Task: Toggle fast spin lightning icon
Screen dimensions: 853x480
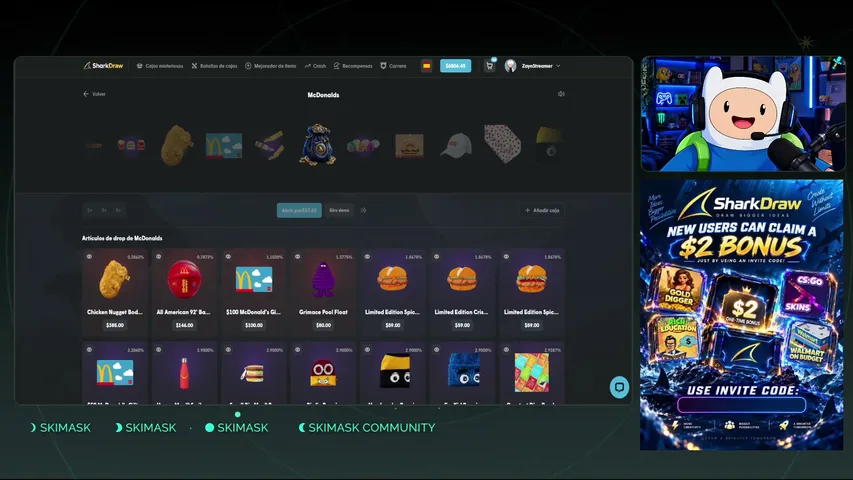Action: click(x=363, y=210)
